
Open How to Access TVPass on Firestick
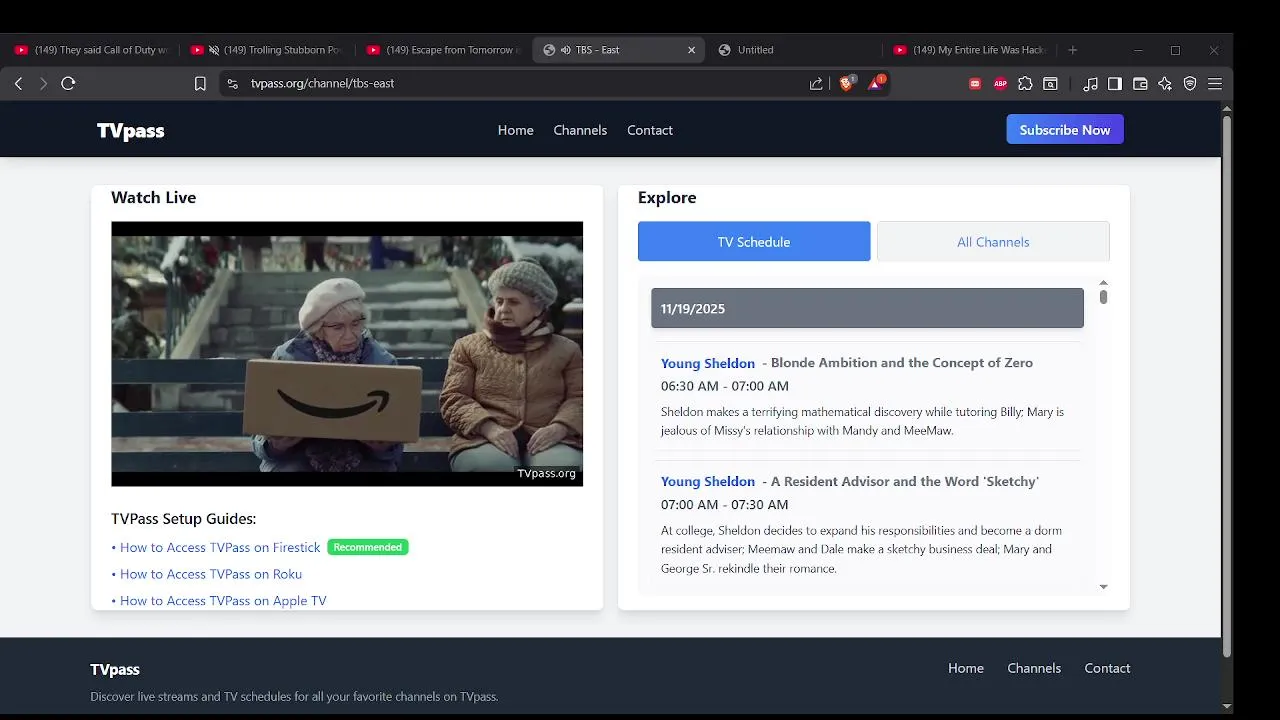coord(220,548)
